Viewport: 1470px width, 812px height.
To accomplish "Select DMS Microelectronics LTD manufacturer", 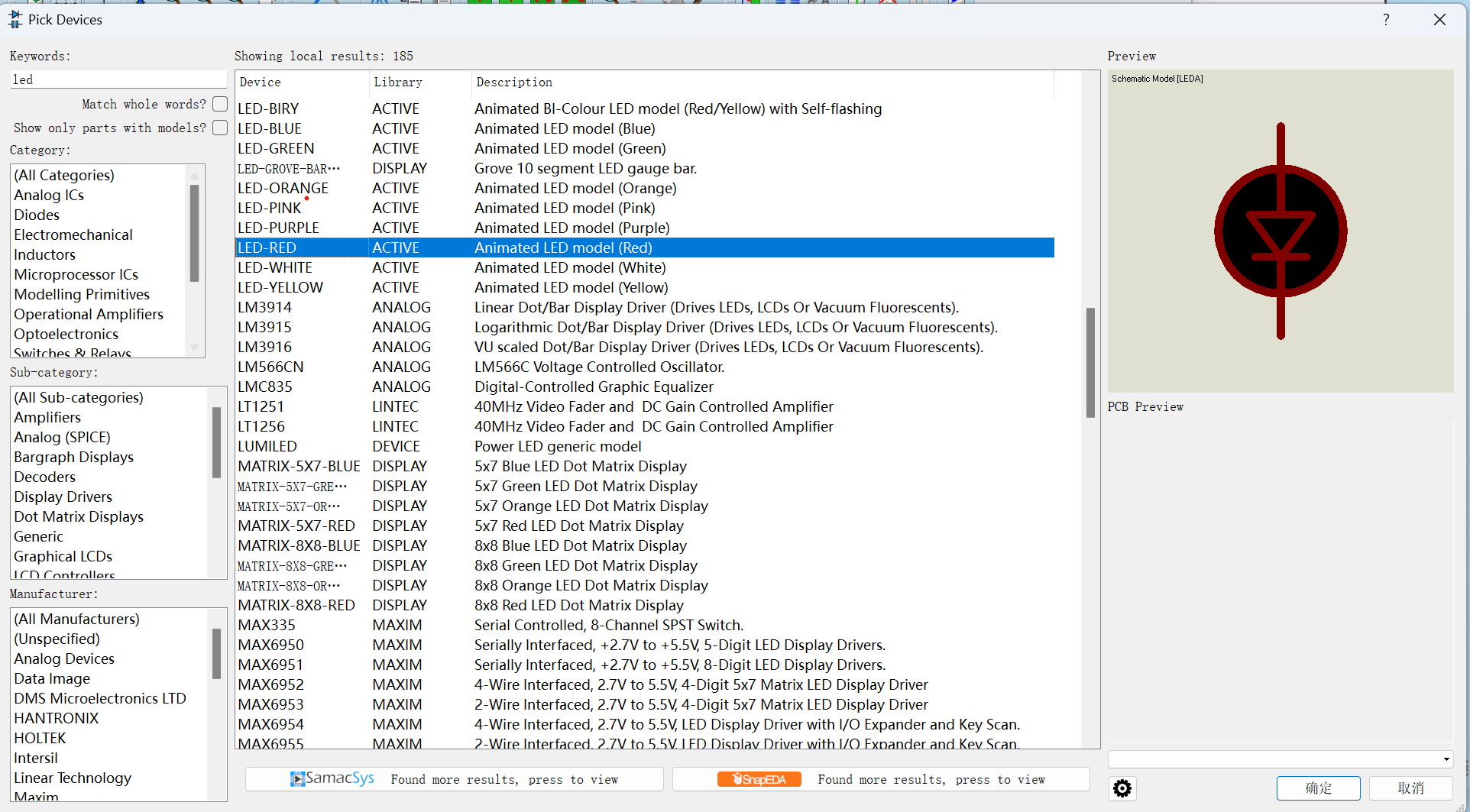I will point(100,698).
